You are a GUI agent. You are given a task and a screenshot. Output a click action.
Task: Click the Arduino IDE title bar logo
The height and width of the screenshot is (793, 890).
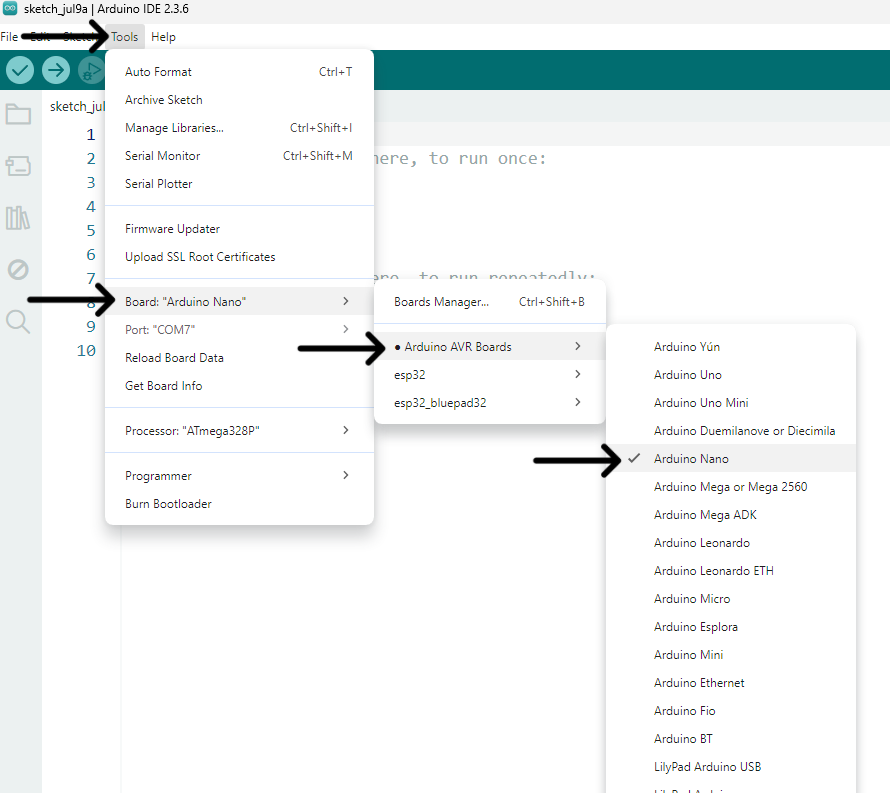pos(10,8)
